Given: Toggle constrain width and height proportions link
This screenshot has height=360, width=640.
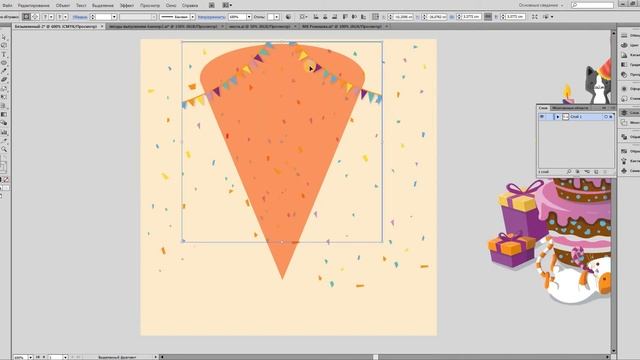Looking at the screenshot, I should point(488,17).
